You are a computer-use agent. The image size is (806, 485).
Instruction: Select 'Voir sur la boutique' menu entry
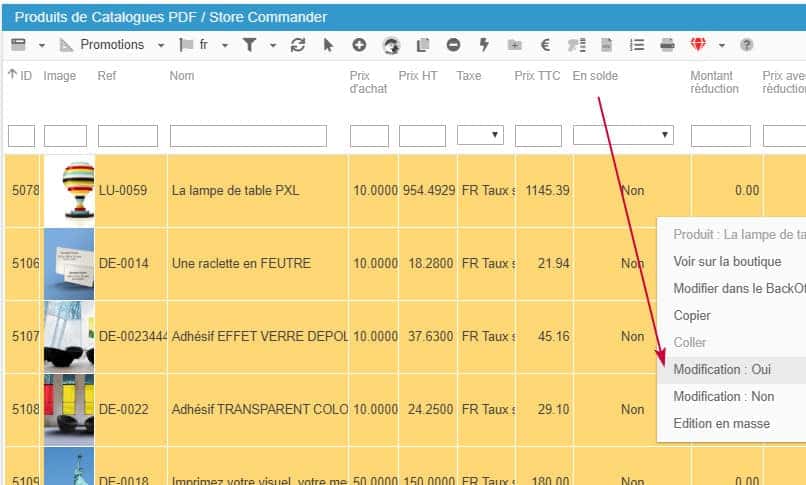point(727,262)
